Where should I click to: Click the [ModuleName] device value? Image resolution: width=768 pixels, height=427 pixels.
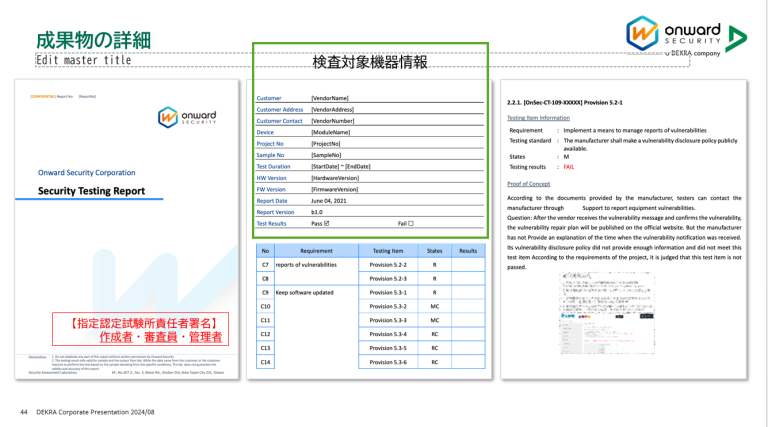[x=331, y=132]
